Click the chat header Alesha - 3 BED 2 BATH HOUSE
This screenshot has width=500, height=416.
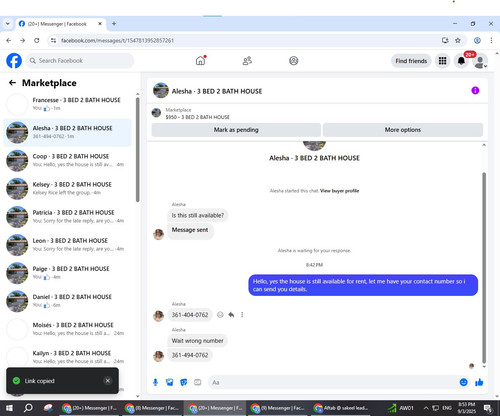click(x=217, y=91)
